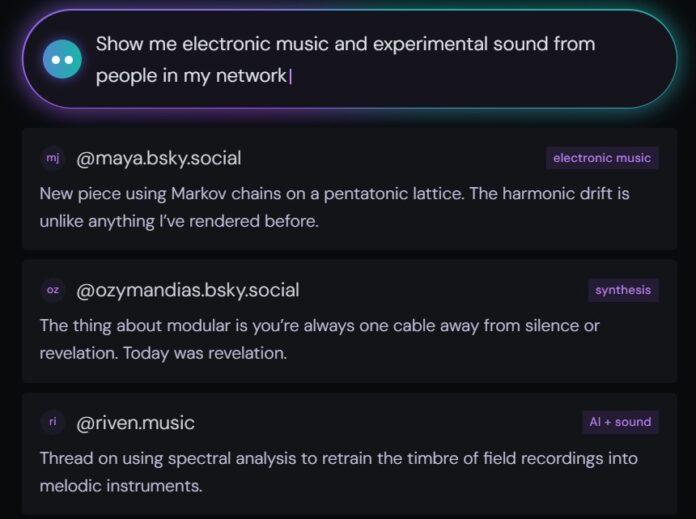
Task: Select the AI + sound tag
Action: point(621,422)
